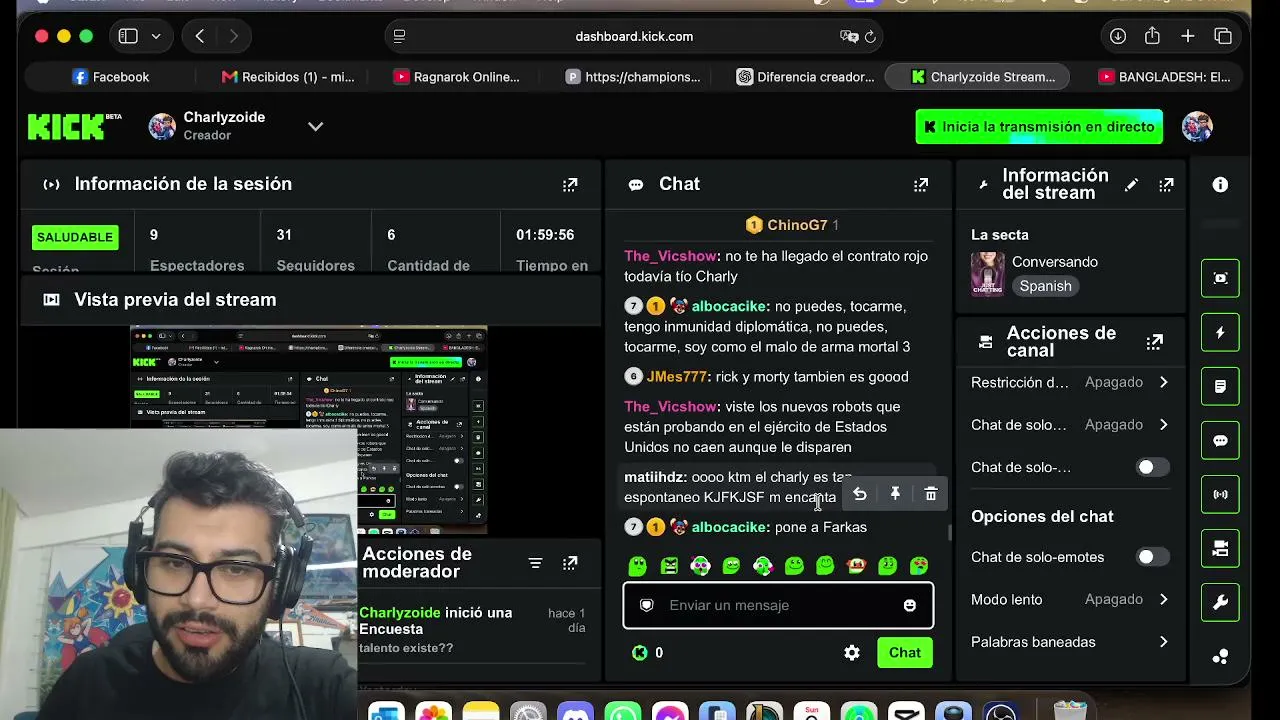Screen dimensions: 1280x720
Task: Open the Chat de solo... Apagado setting chevron
Action: click(x=1163, y=425)
